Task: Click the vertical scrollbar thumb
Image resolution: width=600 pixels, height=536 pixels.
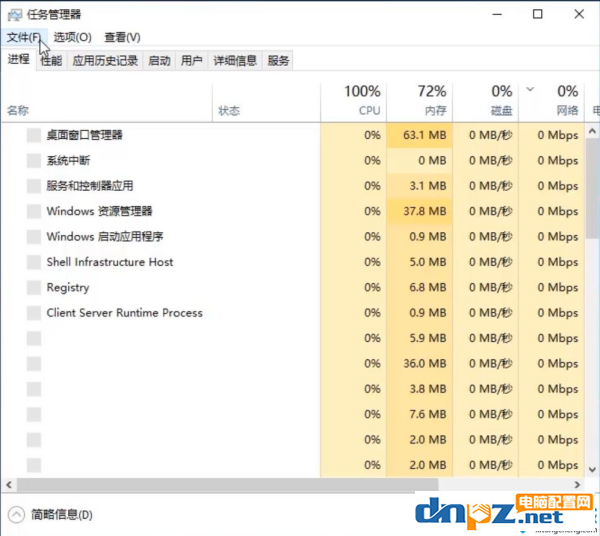Action: coord(592,188)
